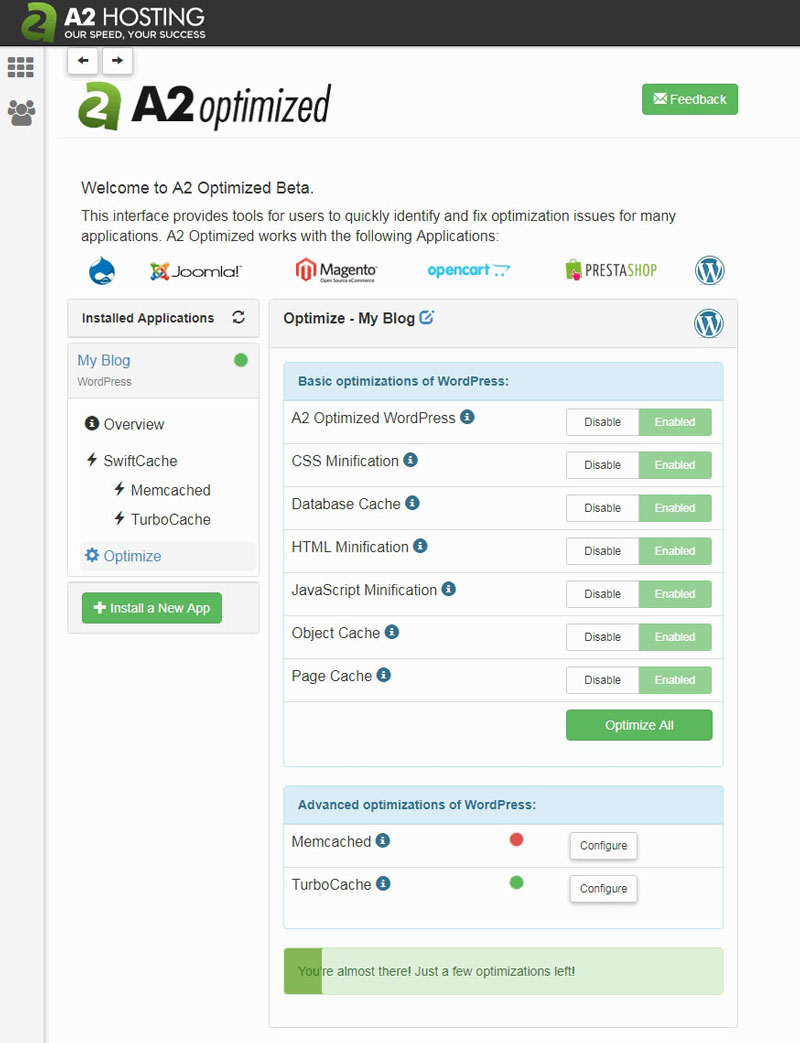Disable Object Cache
This screenshot has height=1043, width=800.
pyautogui.click(x=602, y=637)
